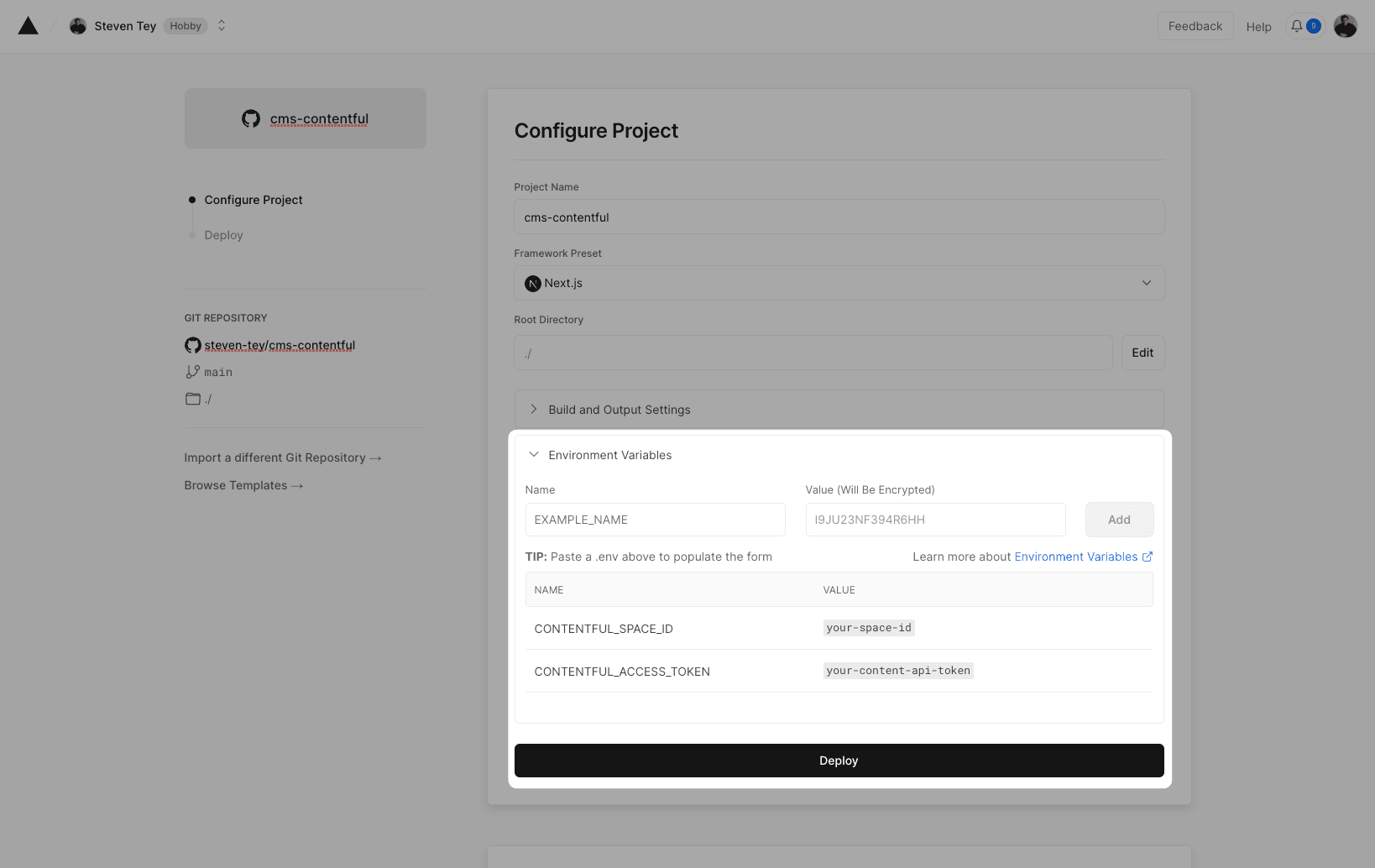Open the Framework Preset dropdown
The image size is (1375, 868).
point(838,283)
